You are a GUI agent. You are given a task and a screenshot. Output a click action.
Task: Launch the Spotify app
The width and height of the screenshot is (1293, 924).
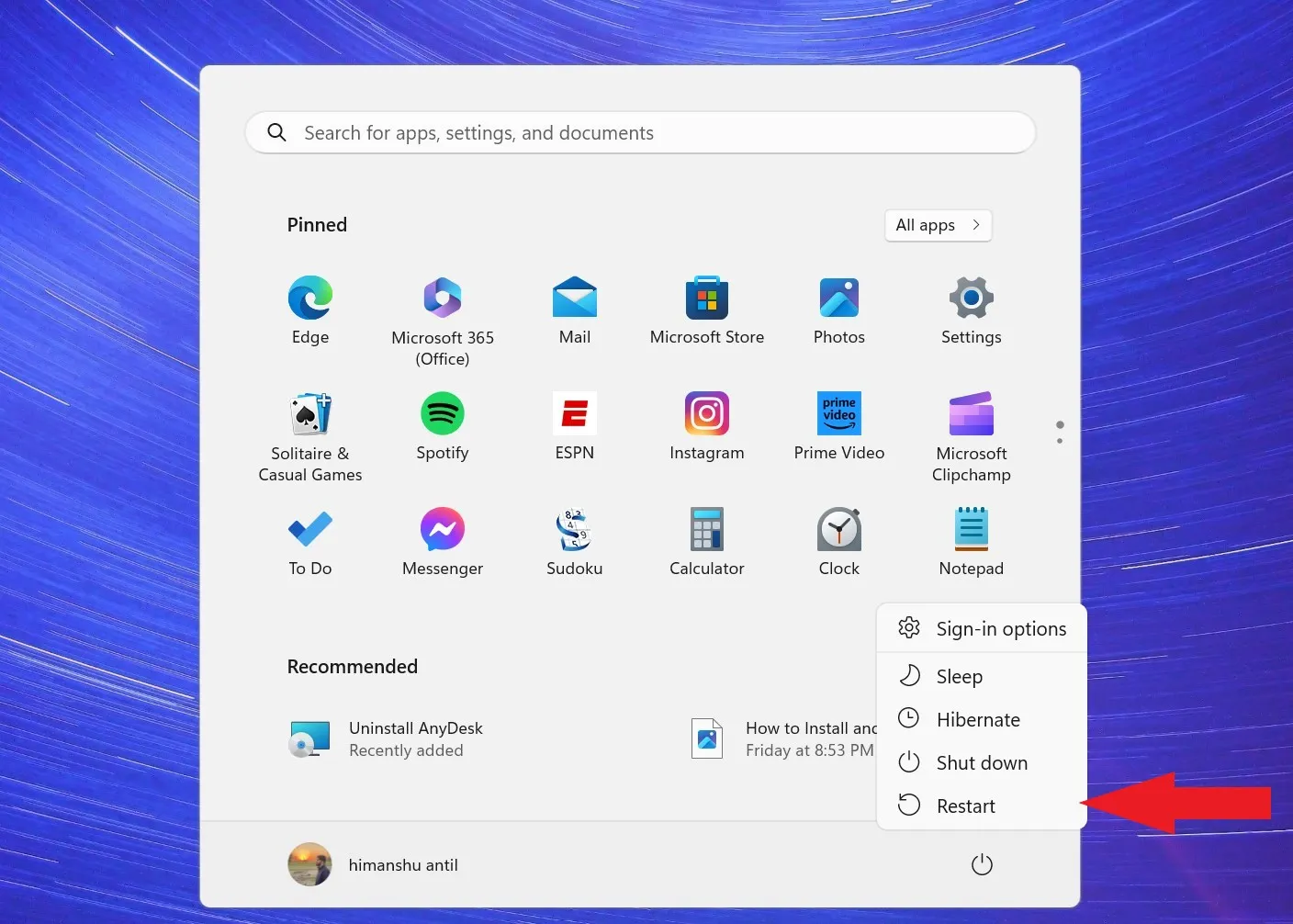[442, 423]
